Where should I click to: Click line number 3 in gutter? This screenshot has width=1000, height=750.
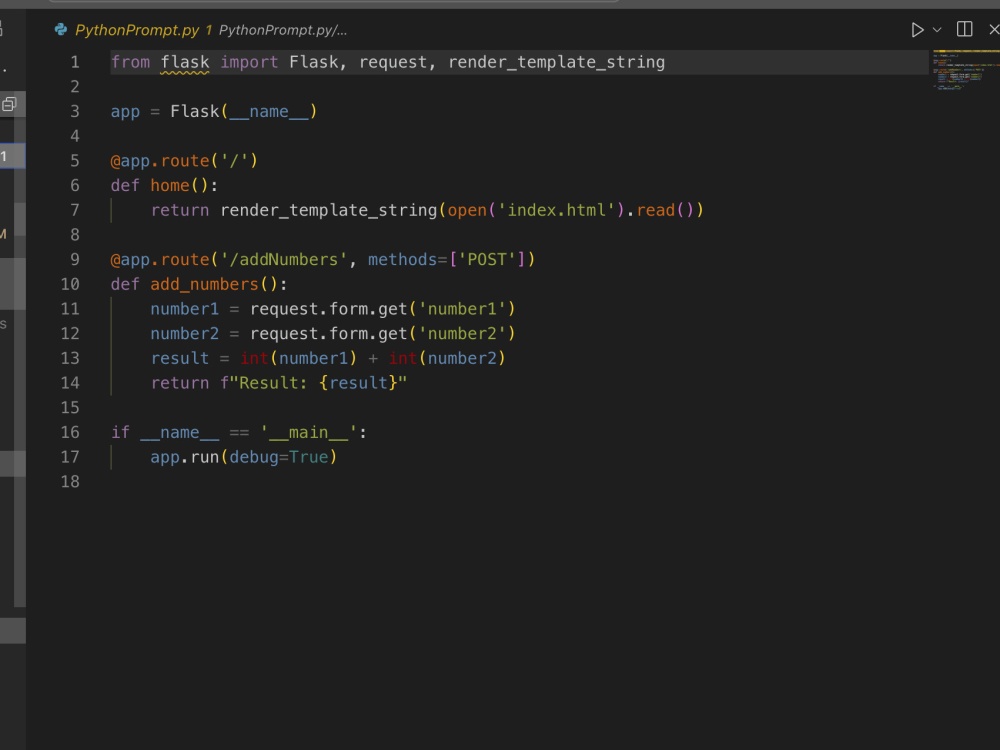[x=75, y=112]
